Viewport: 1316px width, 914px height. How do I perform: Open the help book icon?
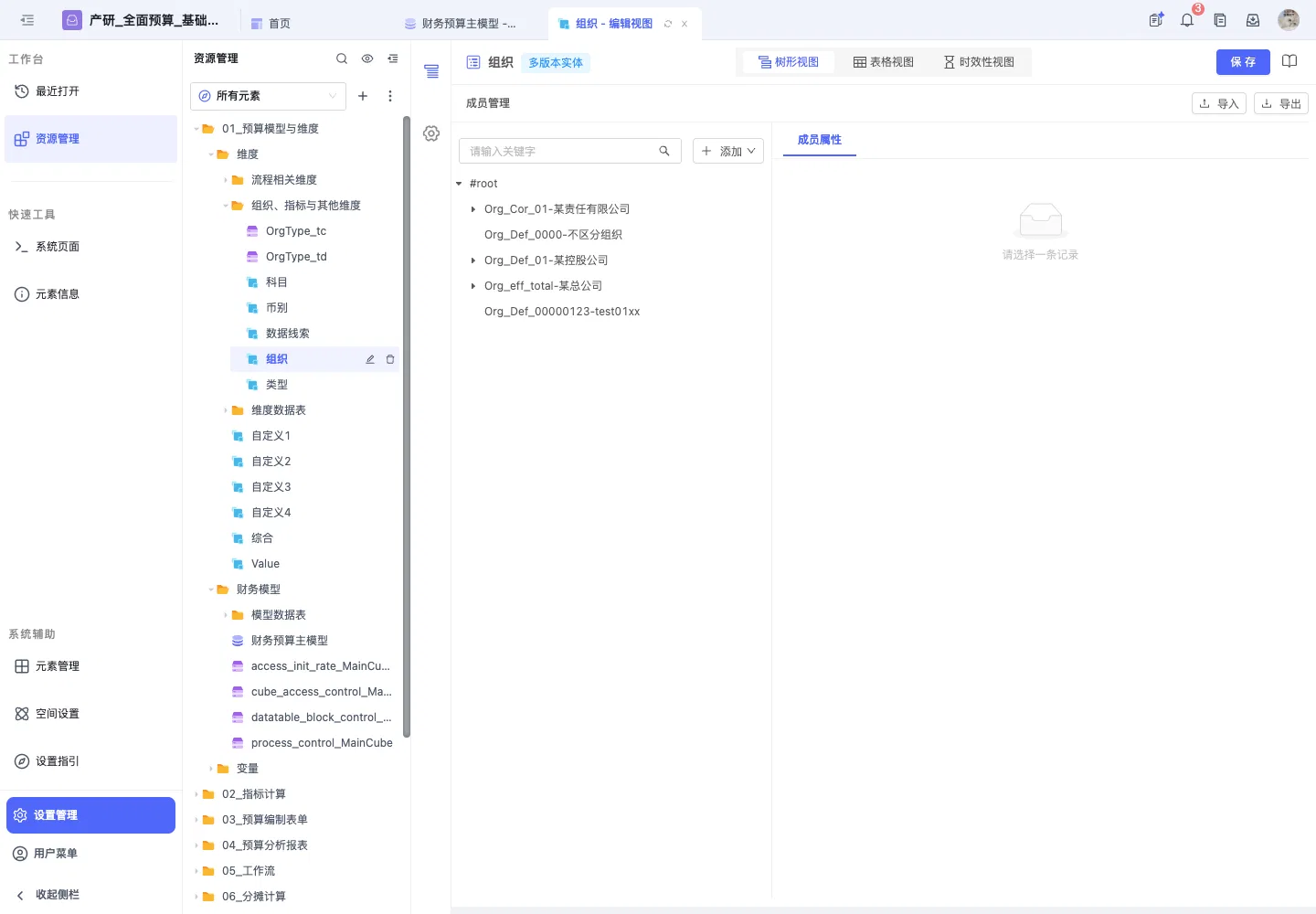(1289, 61)
